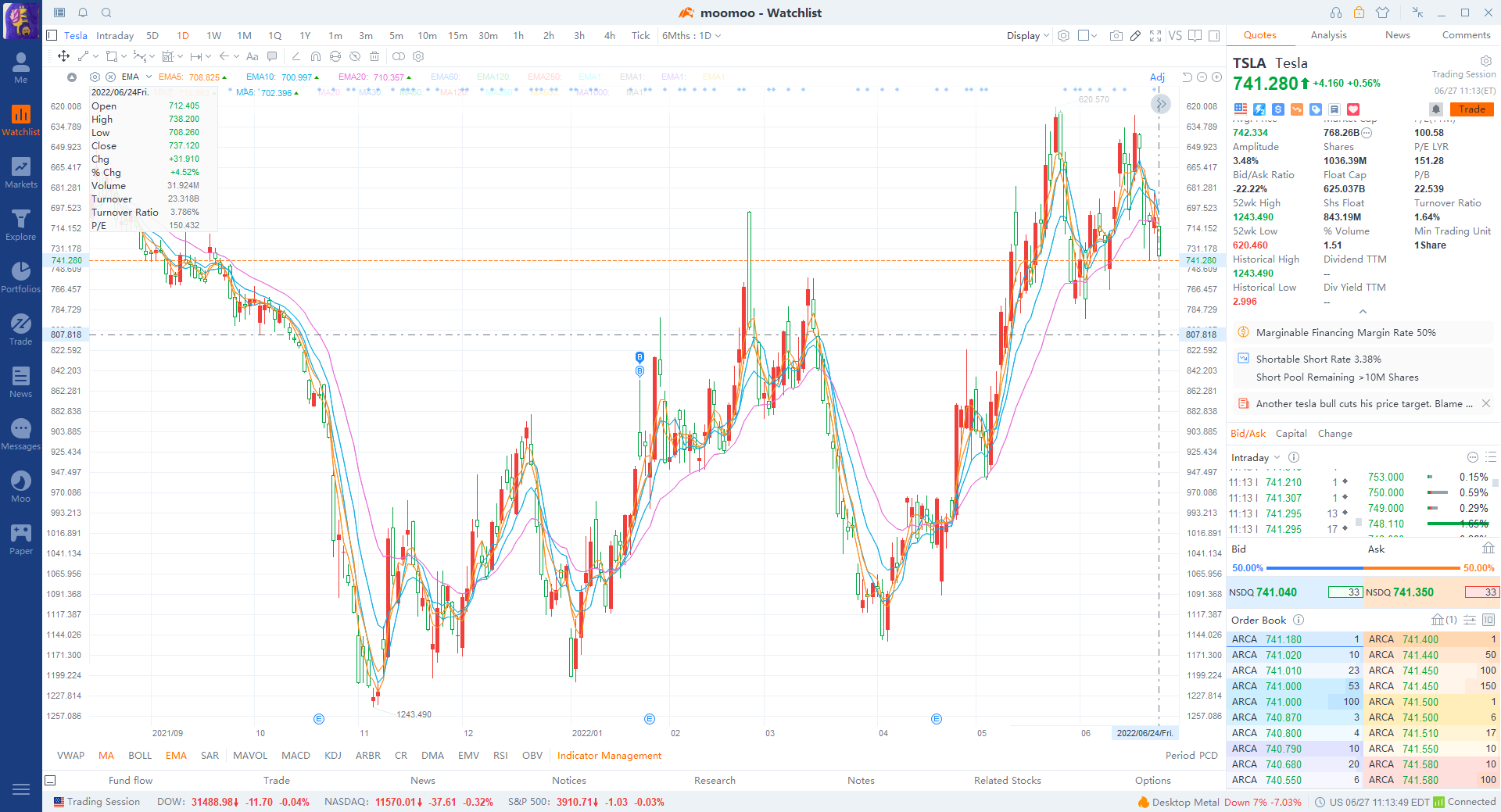Take a chart screenshot with the camera icon
1501x812 pixels.
point(1116,36)
